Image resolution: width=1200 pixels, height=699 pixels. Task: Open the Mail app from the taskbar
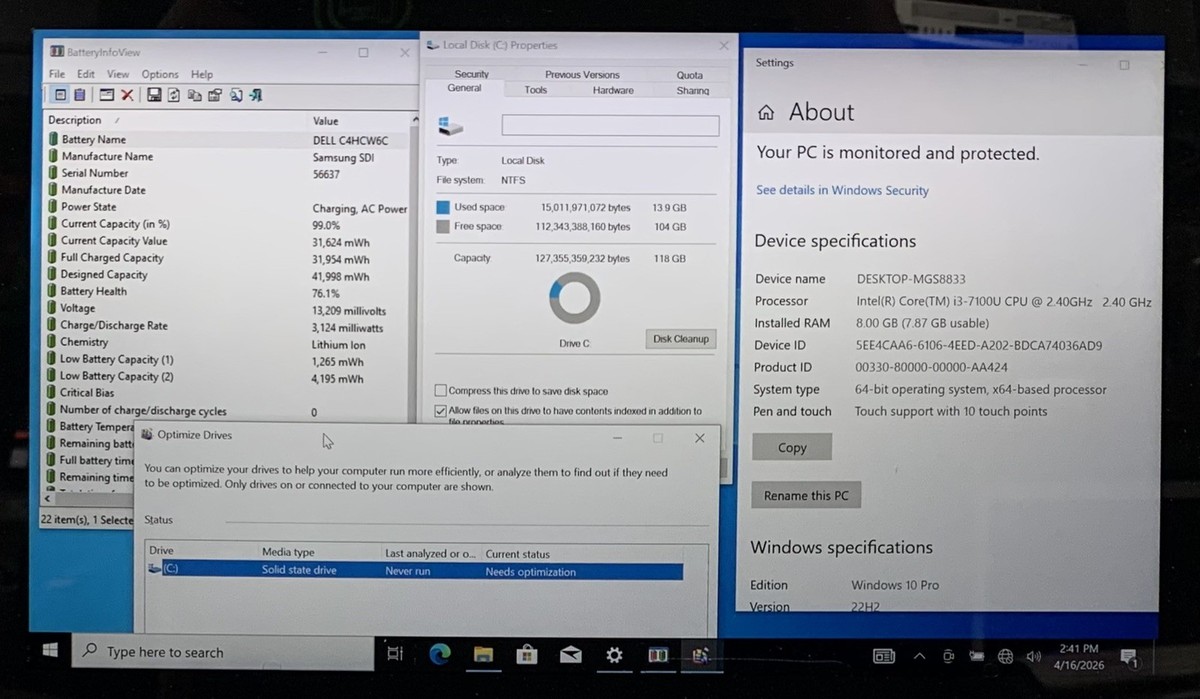571,656
